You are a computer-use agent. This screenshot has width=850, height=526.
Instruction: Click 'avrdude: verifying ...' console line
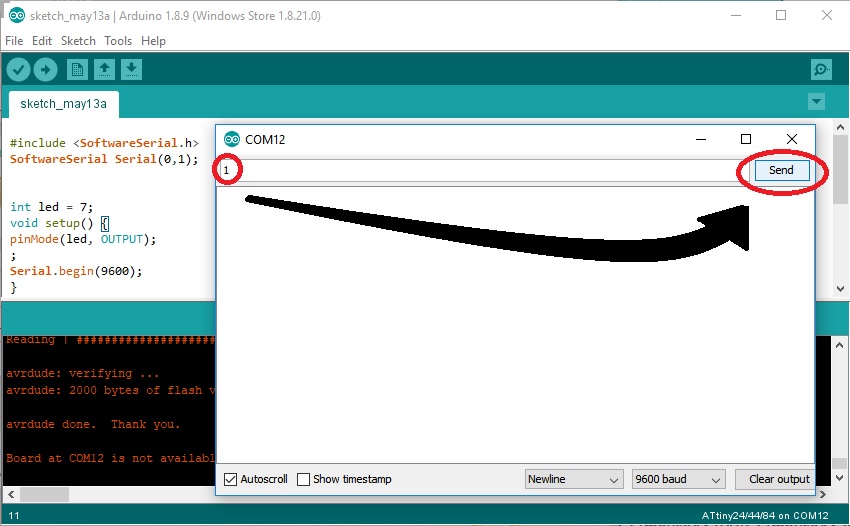click(82, 373)
